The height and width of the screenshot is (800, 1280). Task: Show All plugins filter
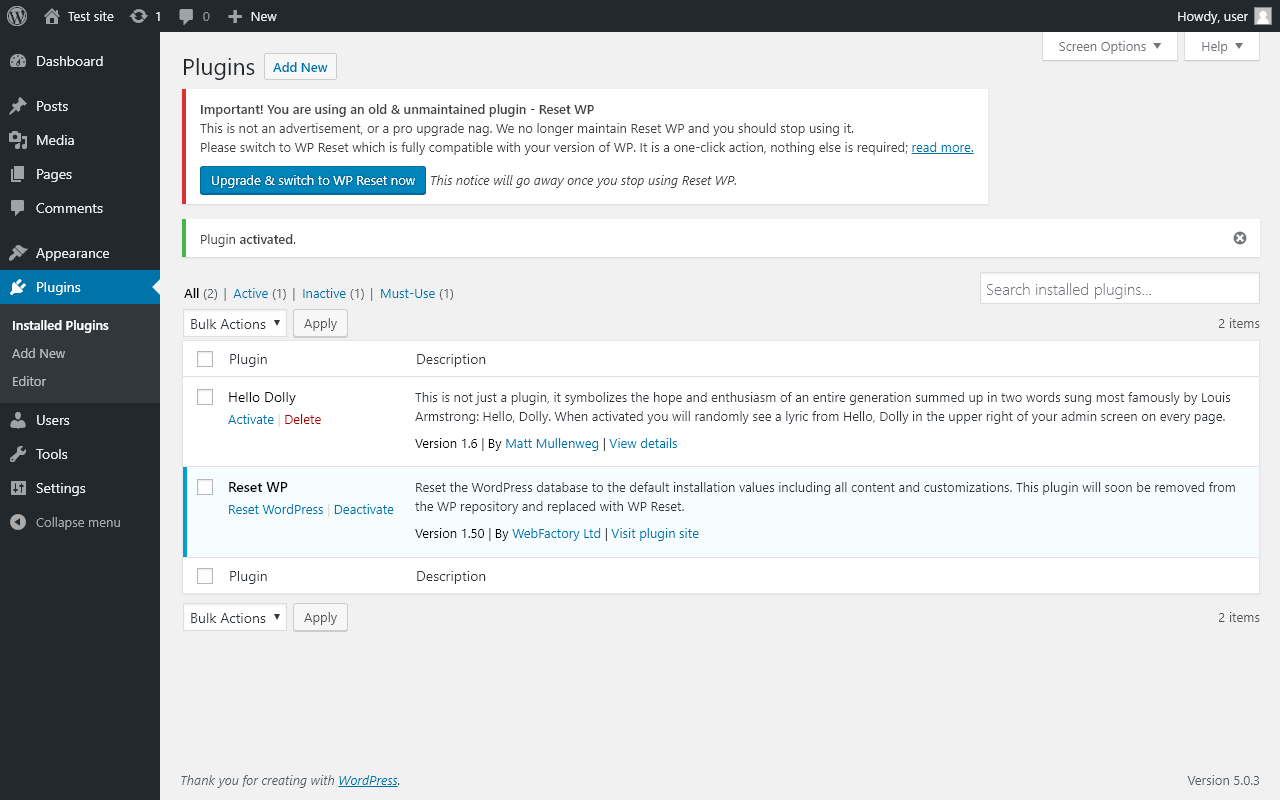[192, 293]
